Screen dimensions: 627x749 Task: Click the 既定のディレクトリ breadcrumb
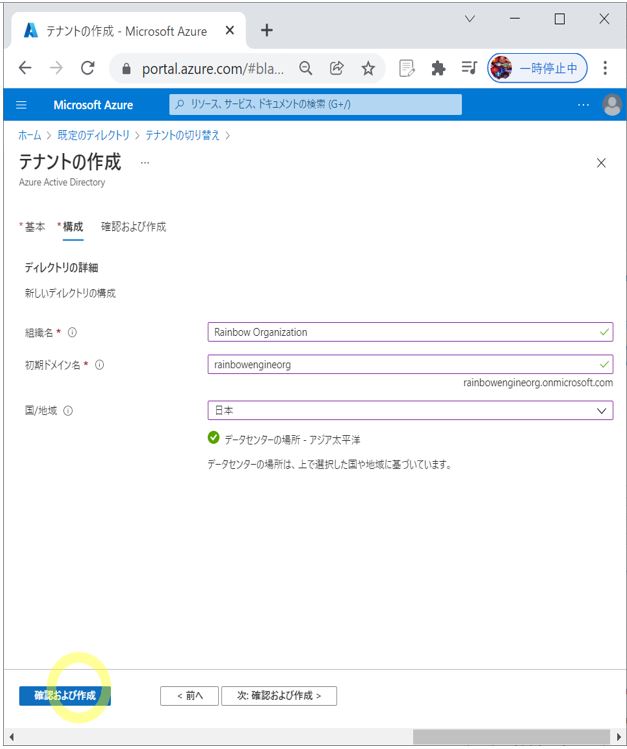click(94, 135)
